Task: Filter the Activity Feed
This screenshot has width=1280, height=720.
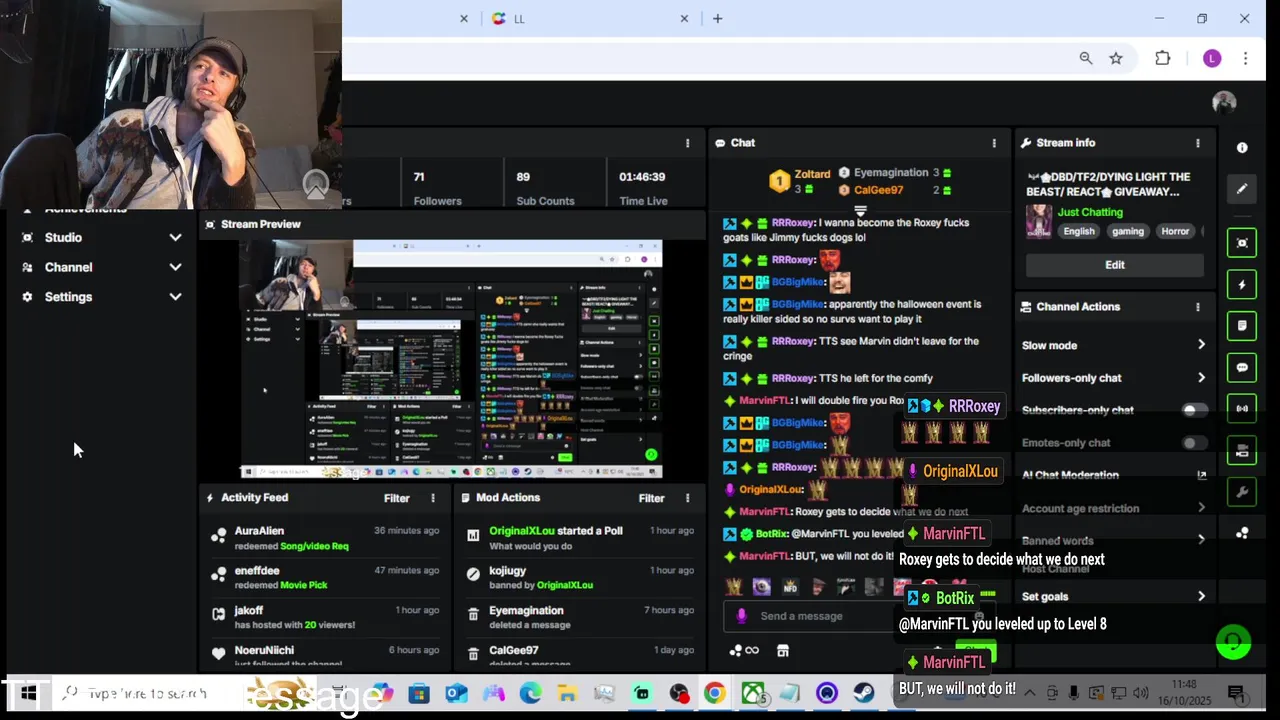Action: pos(397,498)
